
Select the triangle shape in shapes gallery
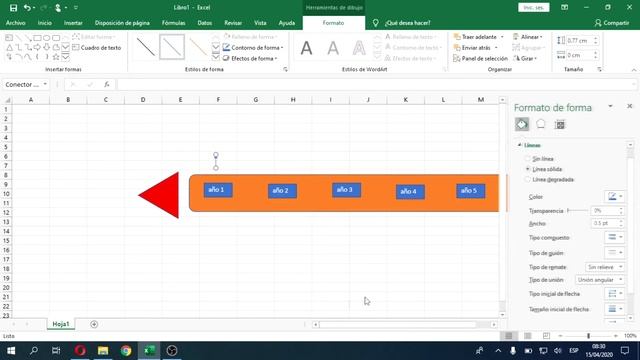9,47
